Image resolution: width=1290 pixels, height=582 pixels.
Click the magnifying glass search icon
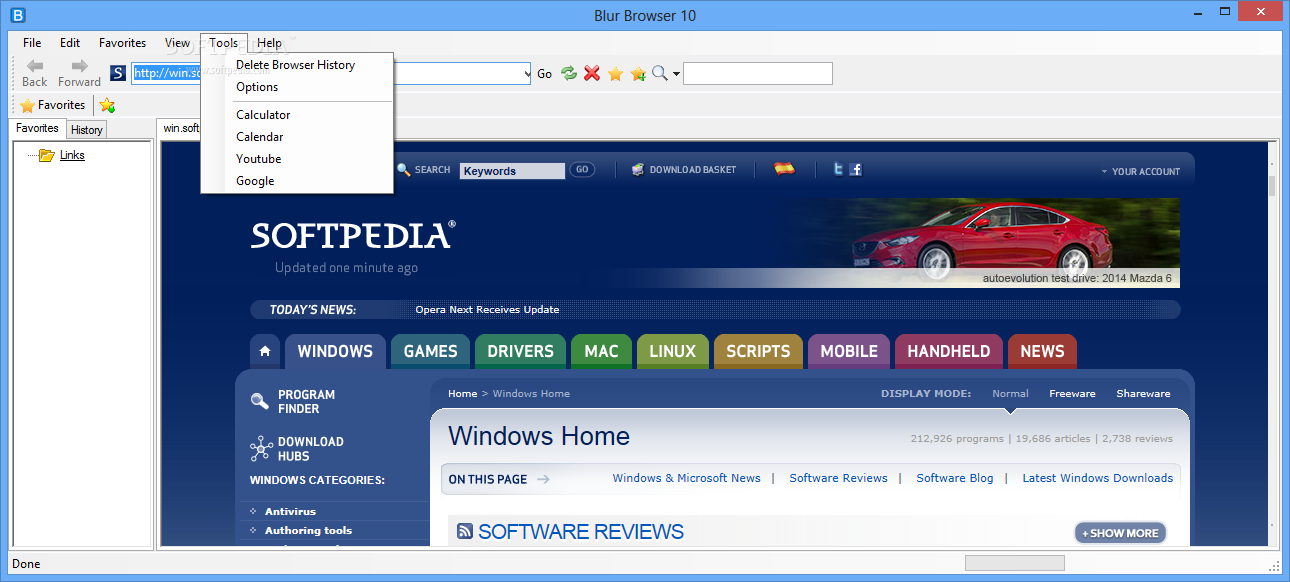click(659, 73)
